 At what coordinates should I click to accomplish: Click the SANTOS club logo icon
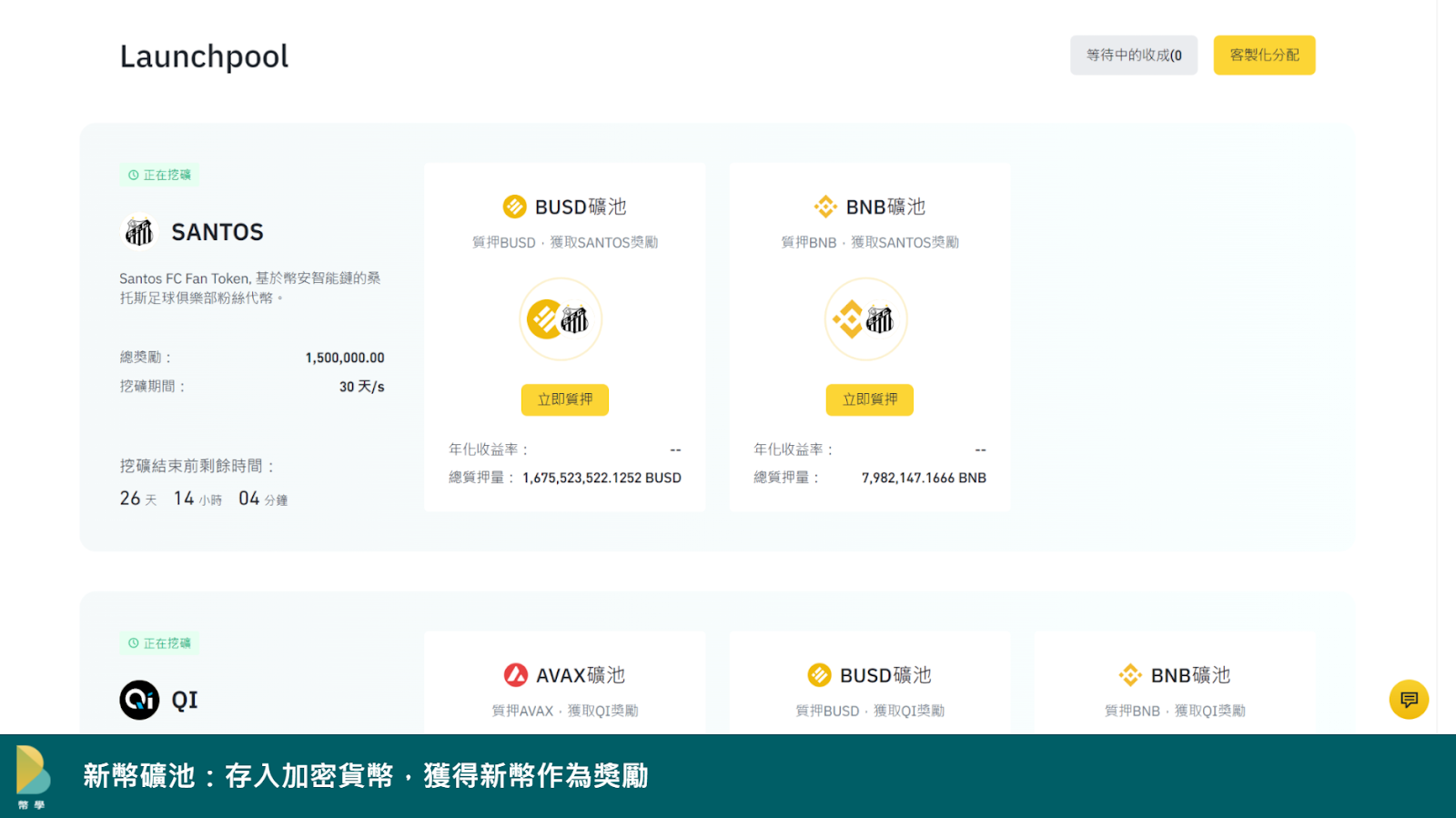click(139, 232)
